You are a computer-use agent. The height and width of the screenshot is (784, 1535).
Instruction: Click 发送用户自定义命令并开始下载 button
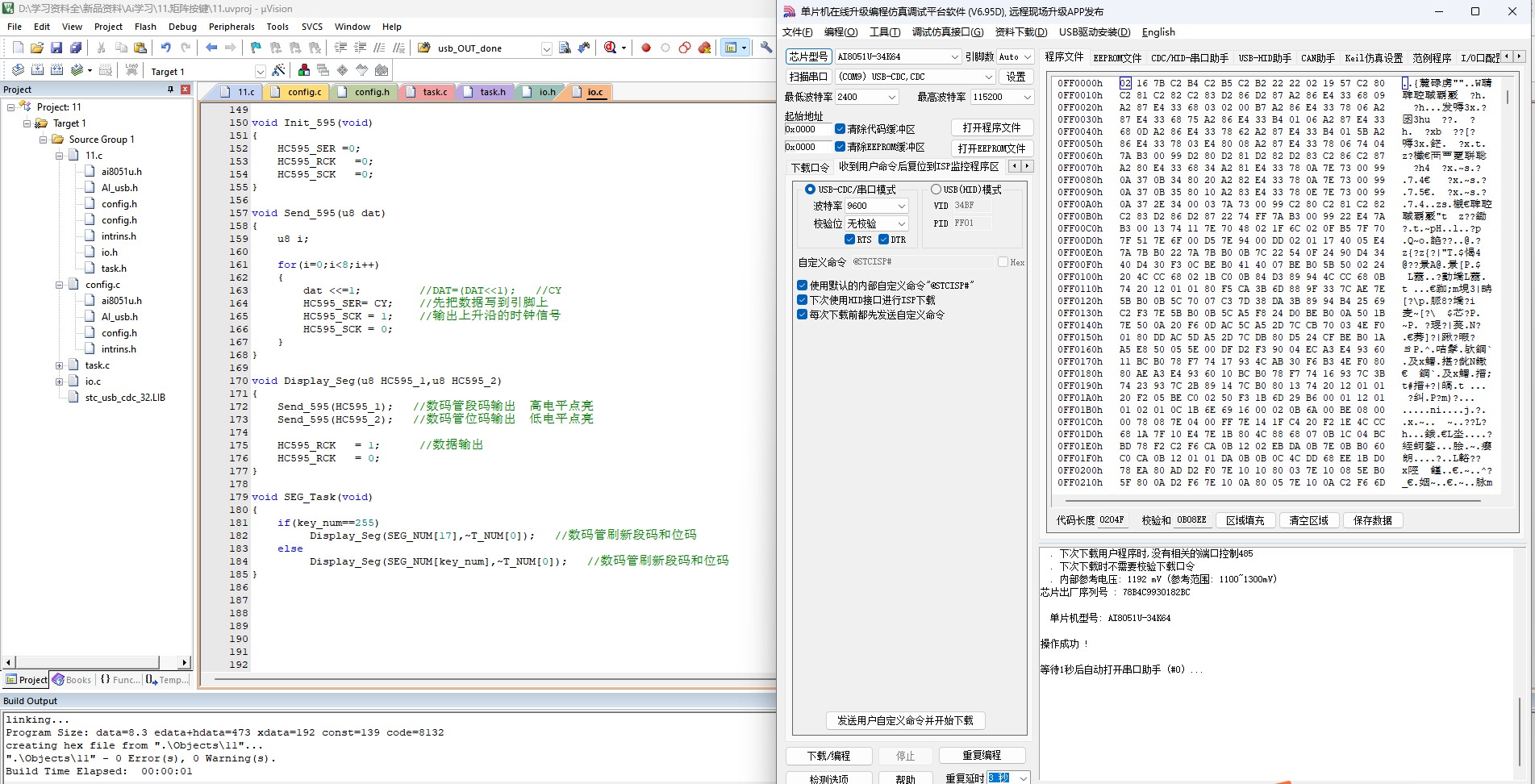coord(905,720)
